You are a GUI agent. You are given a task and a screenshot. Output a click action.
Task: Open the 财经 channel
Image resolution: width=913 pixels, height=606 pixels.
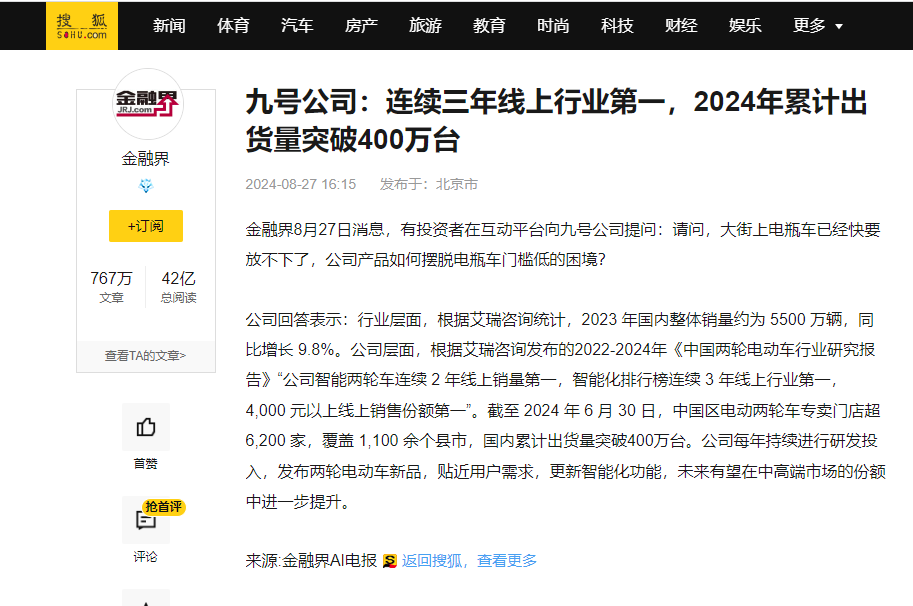tap(681, 26)
